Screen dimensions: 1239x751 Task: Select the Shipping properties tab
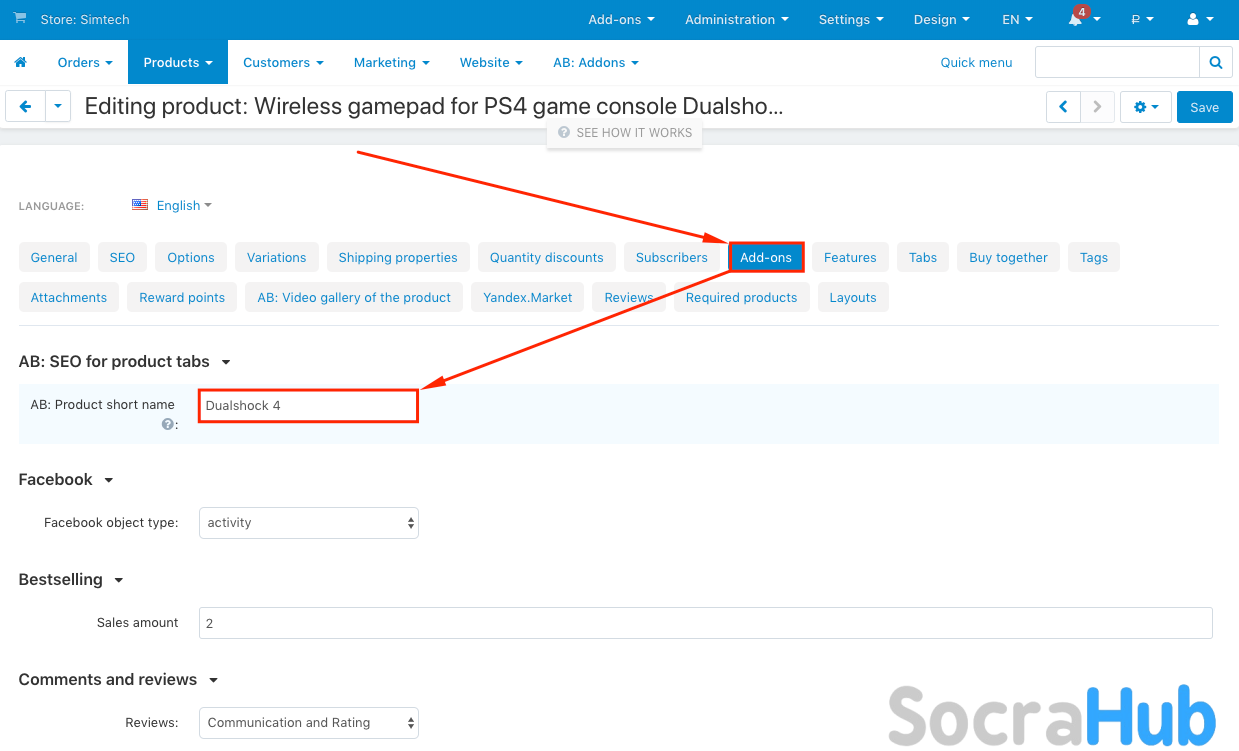tap(397, 257)
